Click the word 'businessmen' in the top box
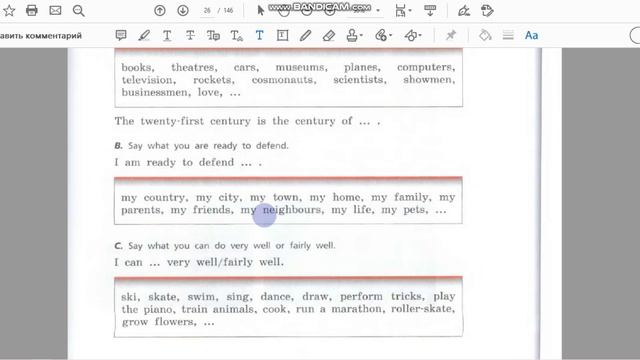 coord(156,92)
